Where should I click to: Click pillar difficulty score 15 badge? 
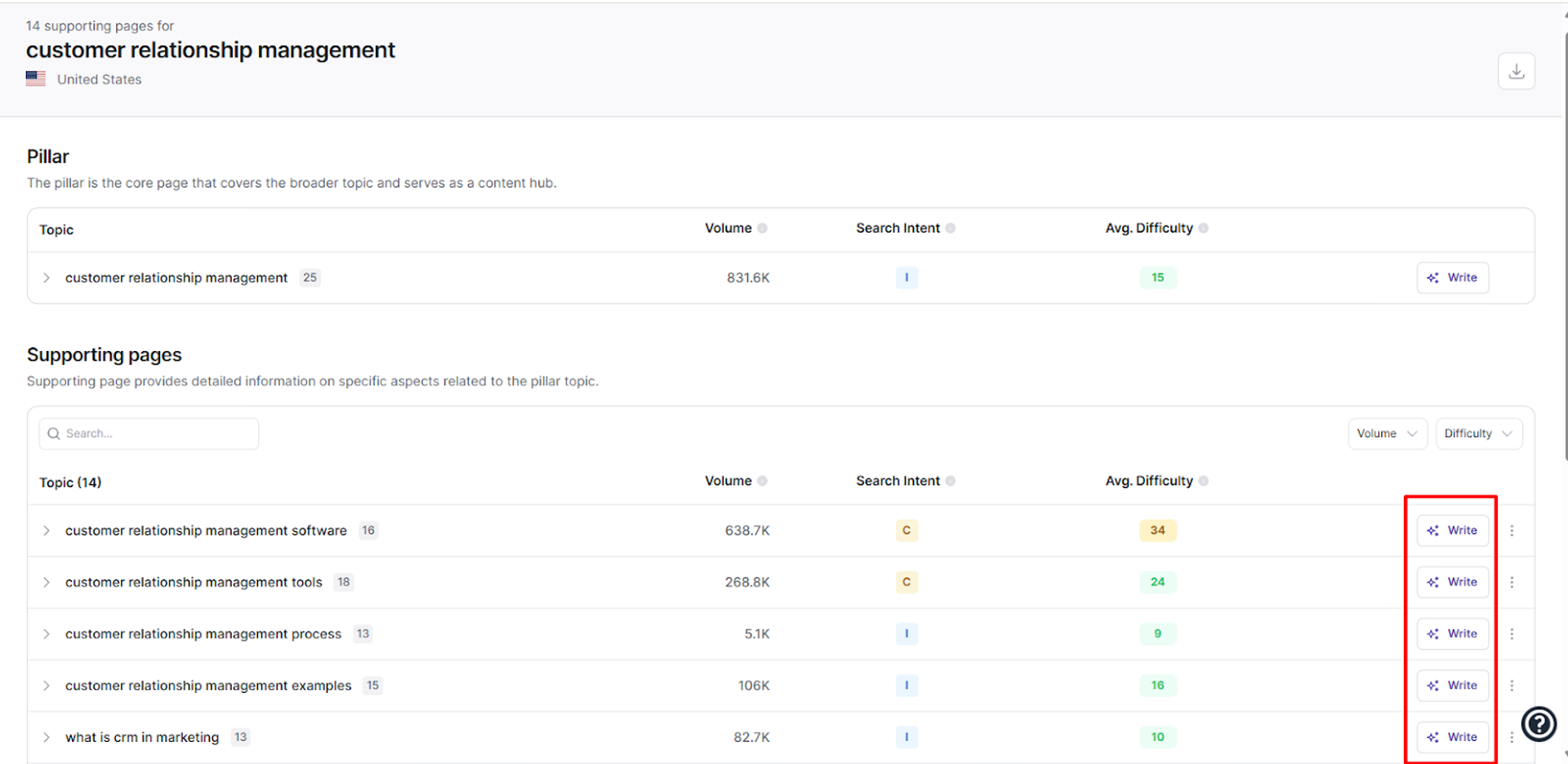1157,278
